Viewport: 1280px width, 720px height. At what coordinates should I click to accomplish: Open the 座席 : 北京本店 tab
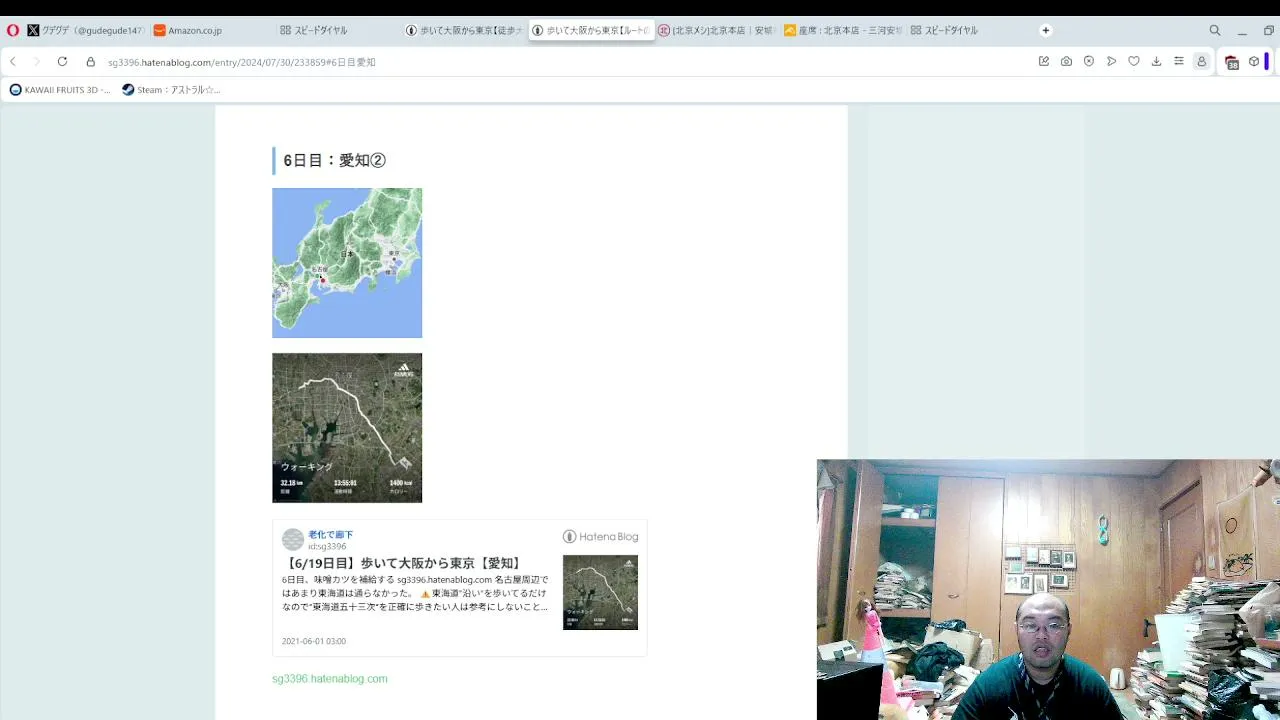pyautogui.click(x=843, y=30)
